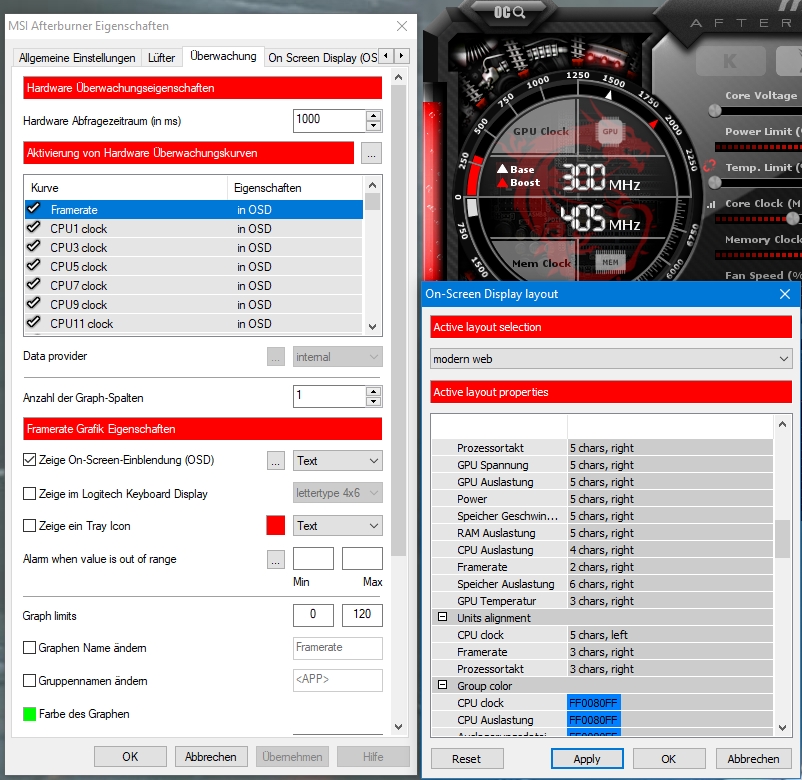Click Abbrechen in the Eigenschaften dialog

point(211,756)
